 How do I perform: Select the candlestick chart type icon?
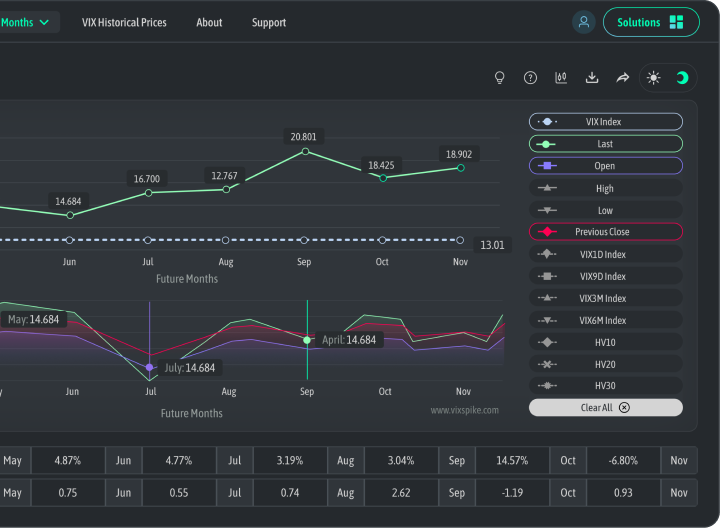[561, 78]
